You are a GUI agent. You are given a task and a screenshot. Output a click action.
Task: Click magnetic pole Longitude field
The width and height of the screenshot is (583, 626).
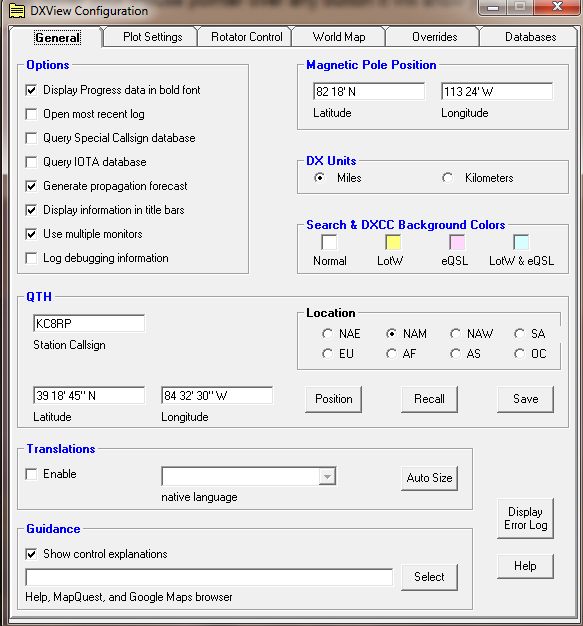[x=497, y=91]
